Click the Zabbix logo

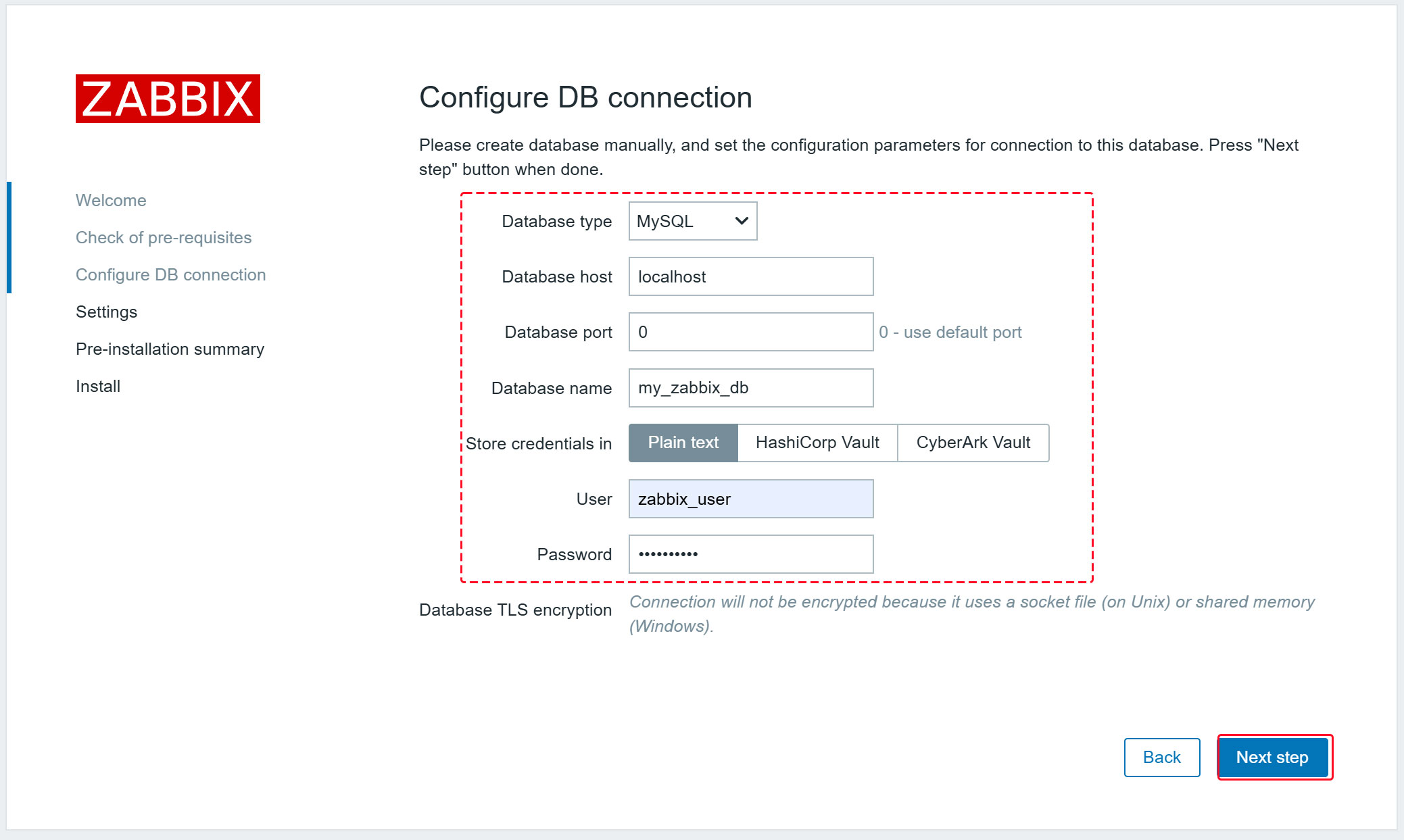click(168, 99)
